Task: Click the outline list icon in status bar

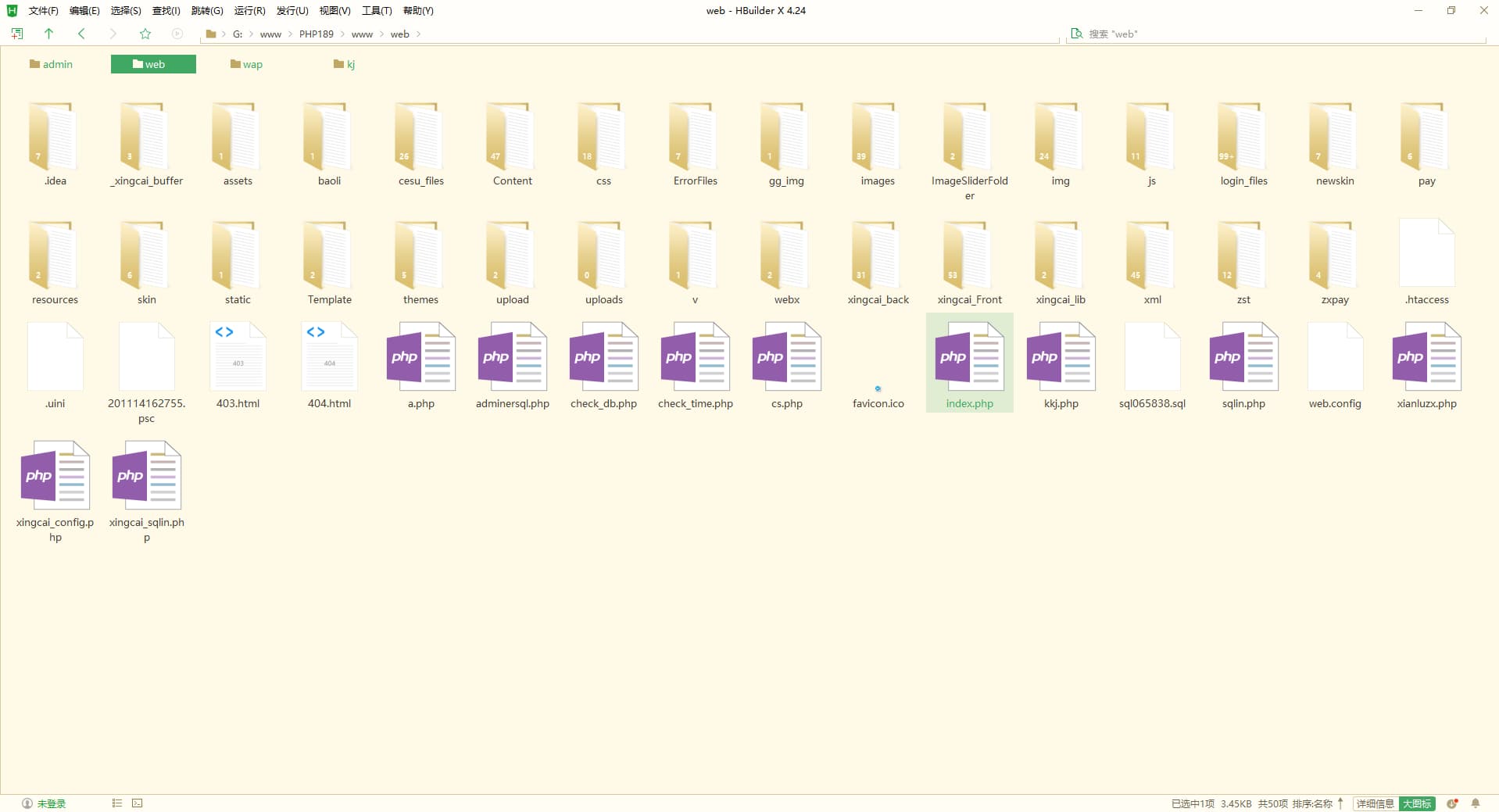Action: click(117, 803)
